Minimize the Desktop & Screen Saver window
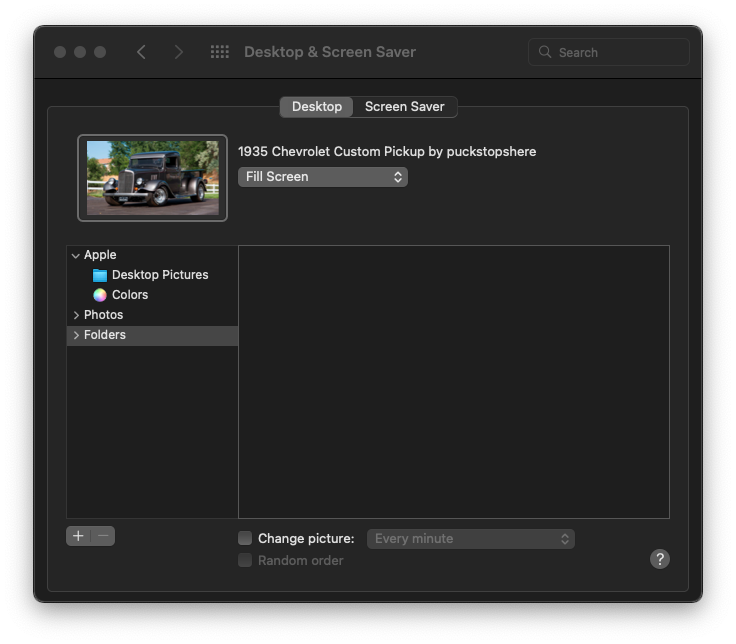 point(80,52)
